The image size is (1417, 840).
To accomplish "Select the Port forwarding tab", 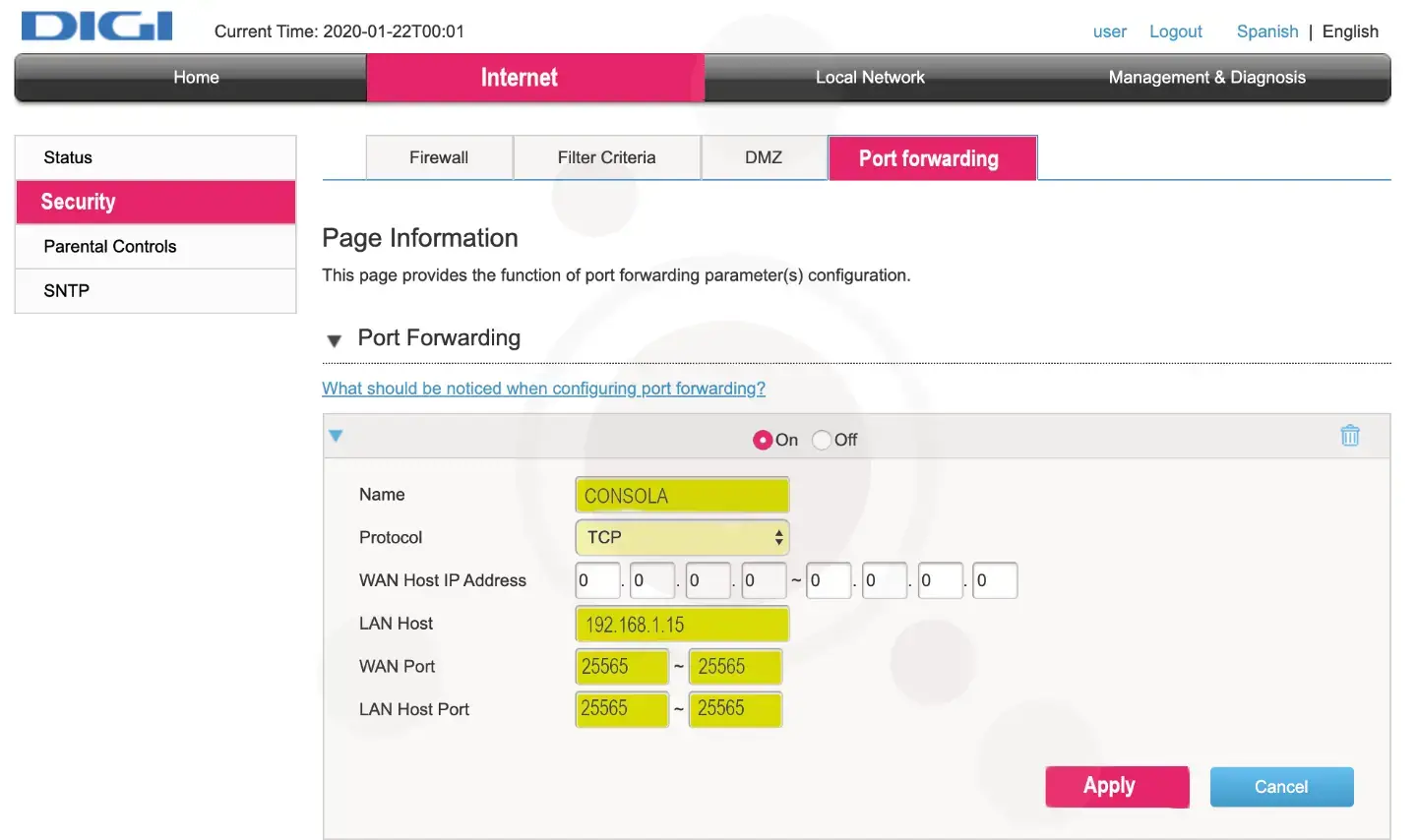I will pyautogui.click(x=932, y=158).
